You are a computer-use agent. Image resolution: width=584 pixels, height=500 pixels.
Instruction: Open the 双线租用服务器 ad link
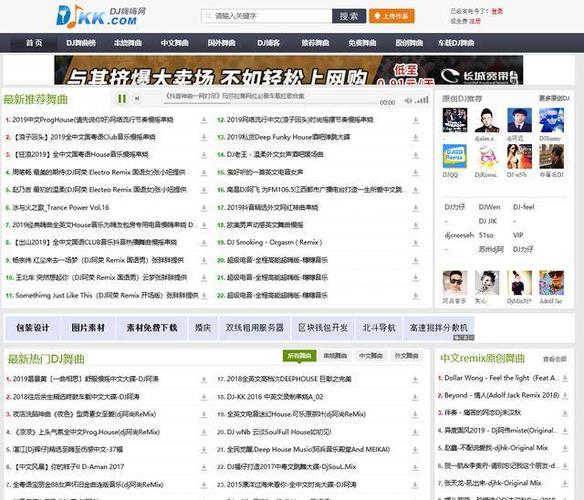coord(255,328)
